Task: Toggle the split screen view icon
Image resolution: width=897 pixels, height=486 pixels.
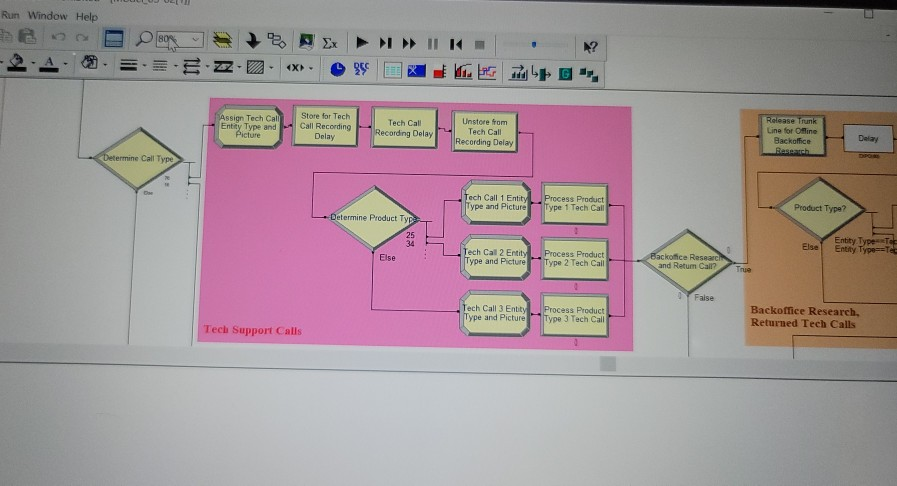Action: (113, 38)
